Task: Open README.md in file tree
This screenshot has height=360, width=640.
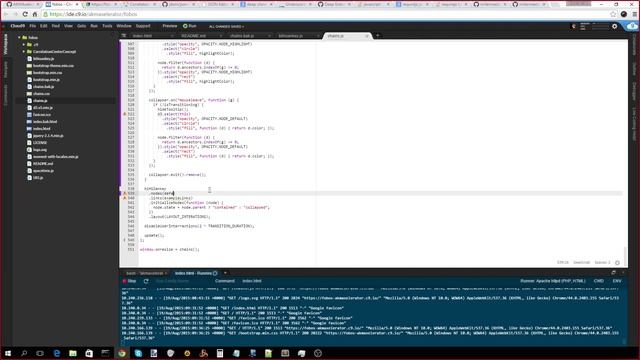Action: [x=43, y=164]
